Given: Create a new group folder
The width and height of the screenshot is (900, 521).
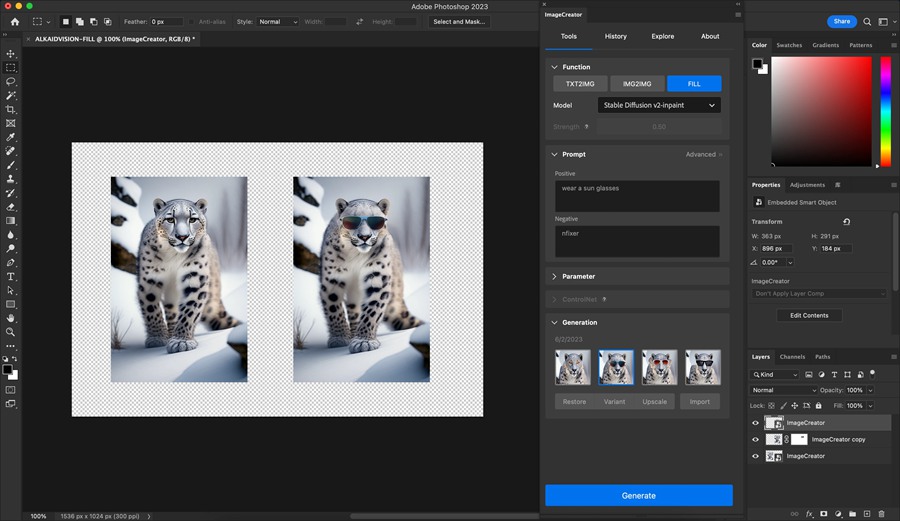Looking at the screenshot, I should [x=852, y=514].
